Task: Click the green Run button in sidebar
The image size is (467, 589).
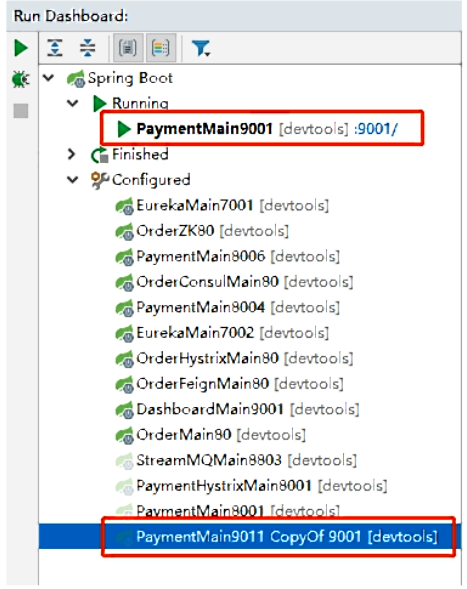Action: pyautogui.click(x=21, y=48)
